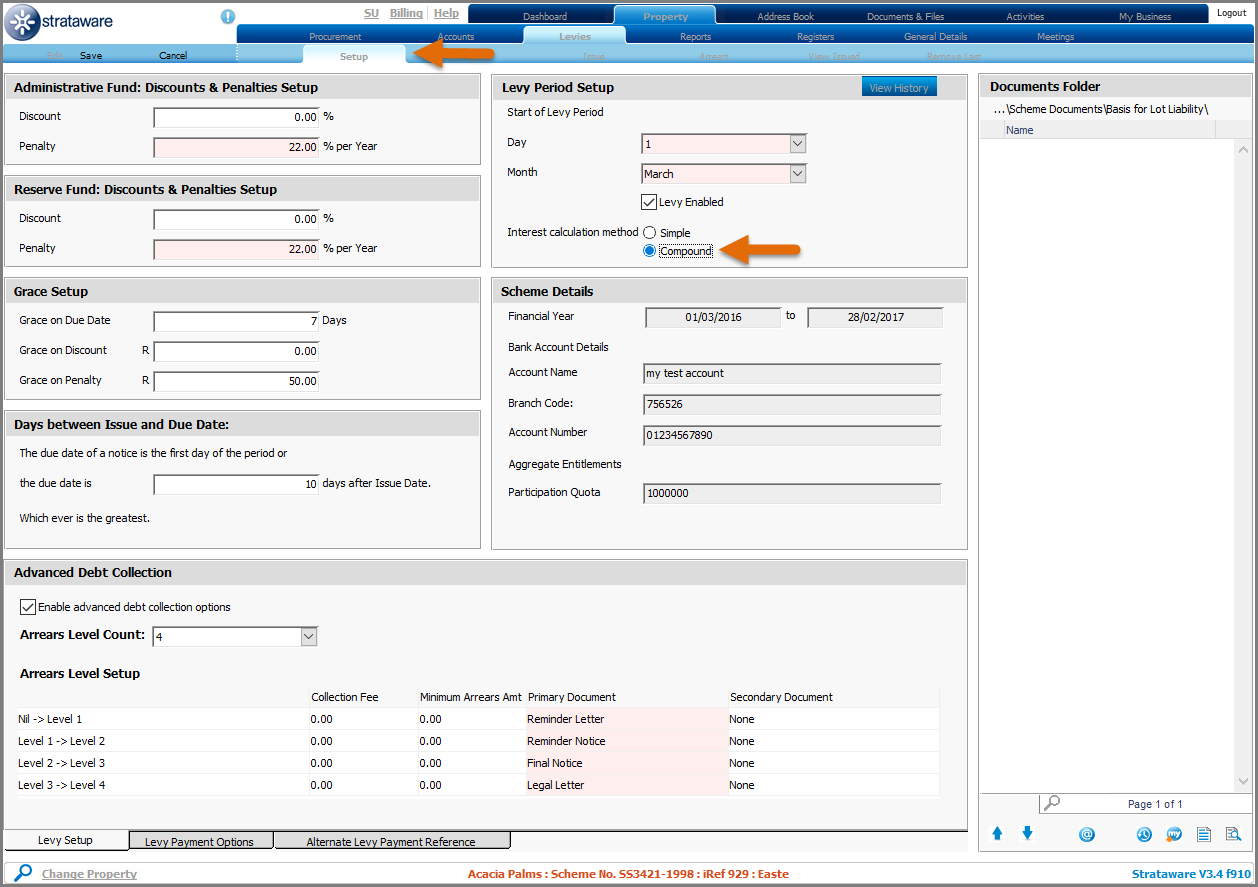
Task: Click the blue up arrow icon
Action: (x=997, y=833)
